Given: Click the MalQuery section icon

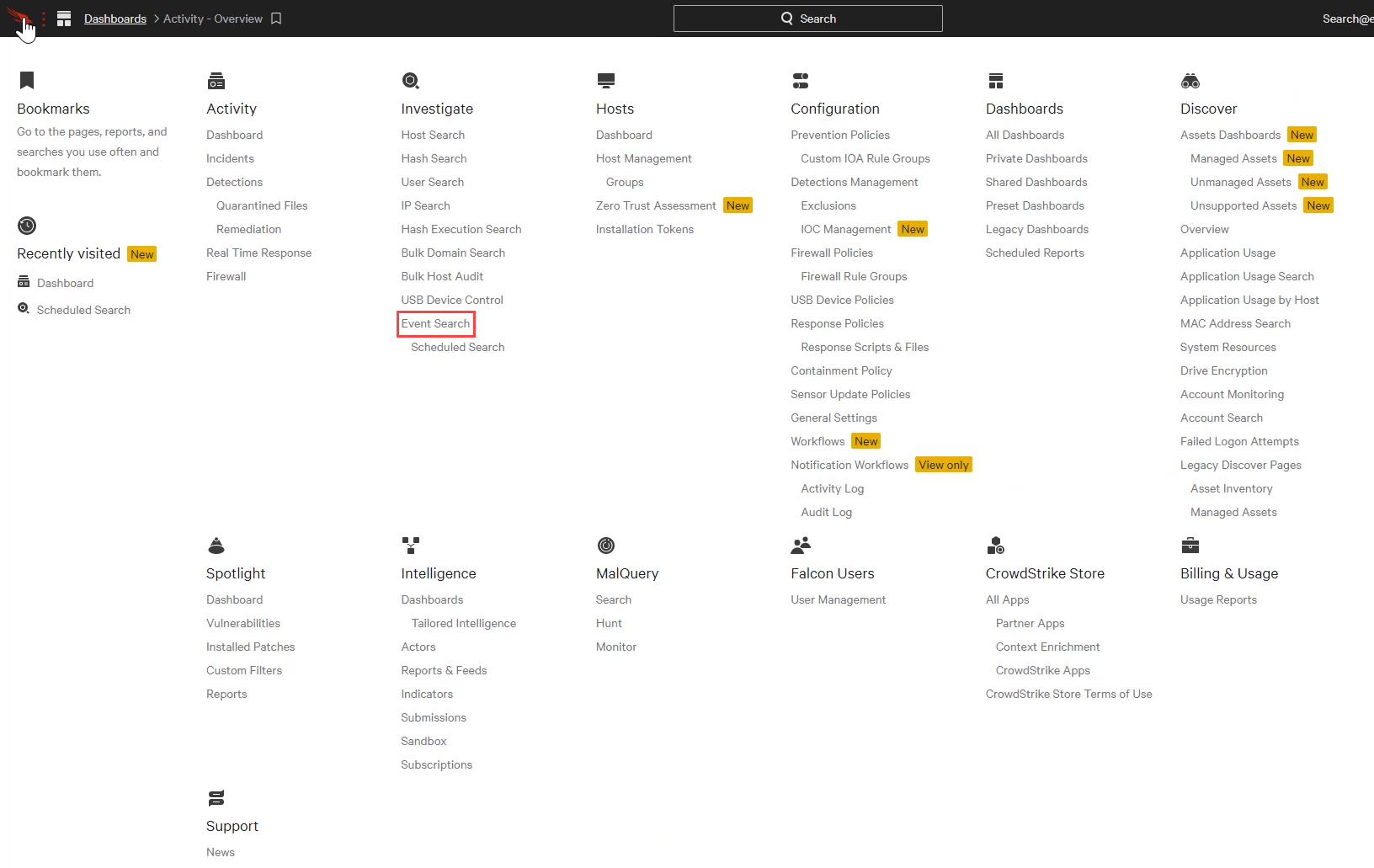Looking at the screenshot, I should pyautogui.click(x=606, y=546).
